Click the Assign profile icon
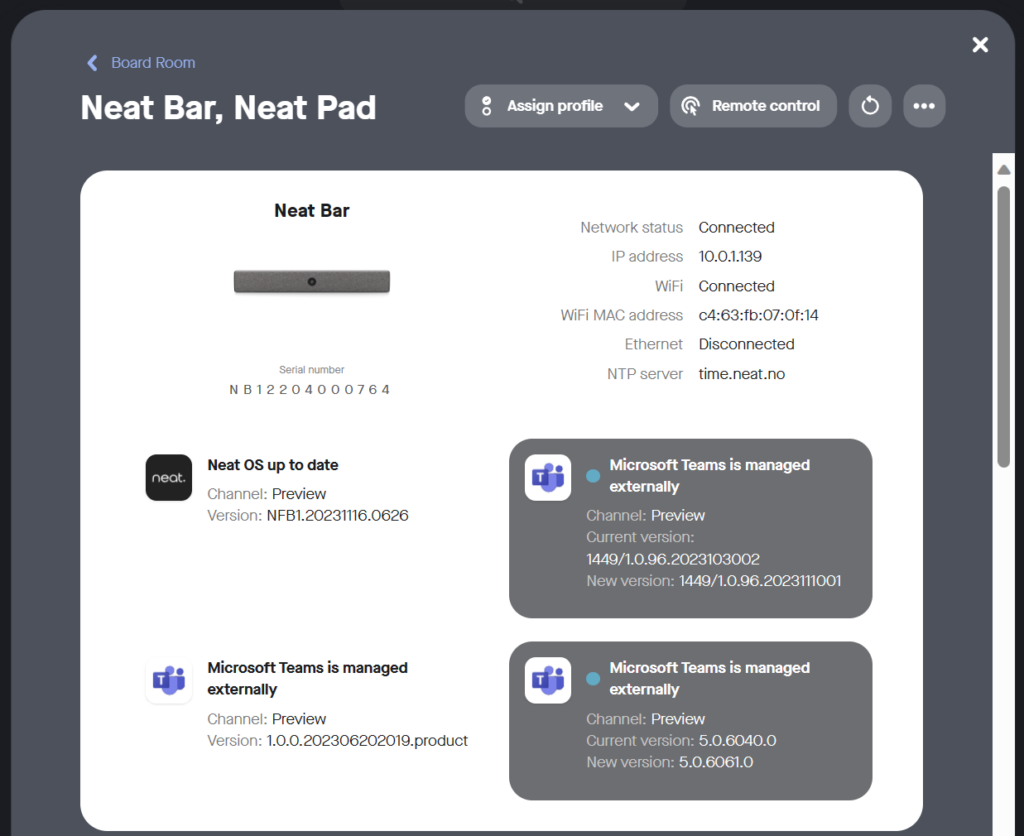The height and width of the screenshot is (836, 1024). coord(487,106)
